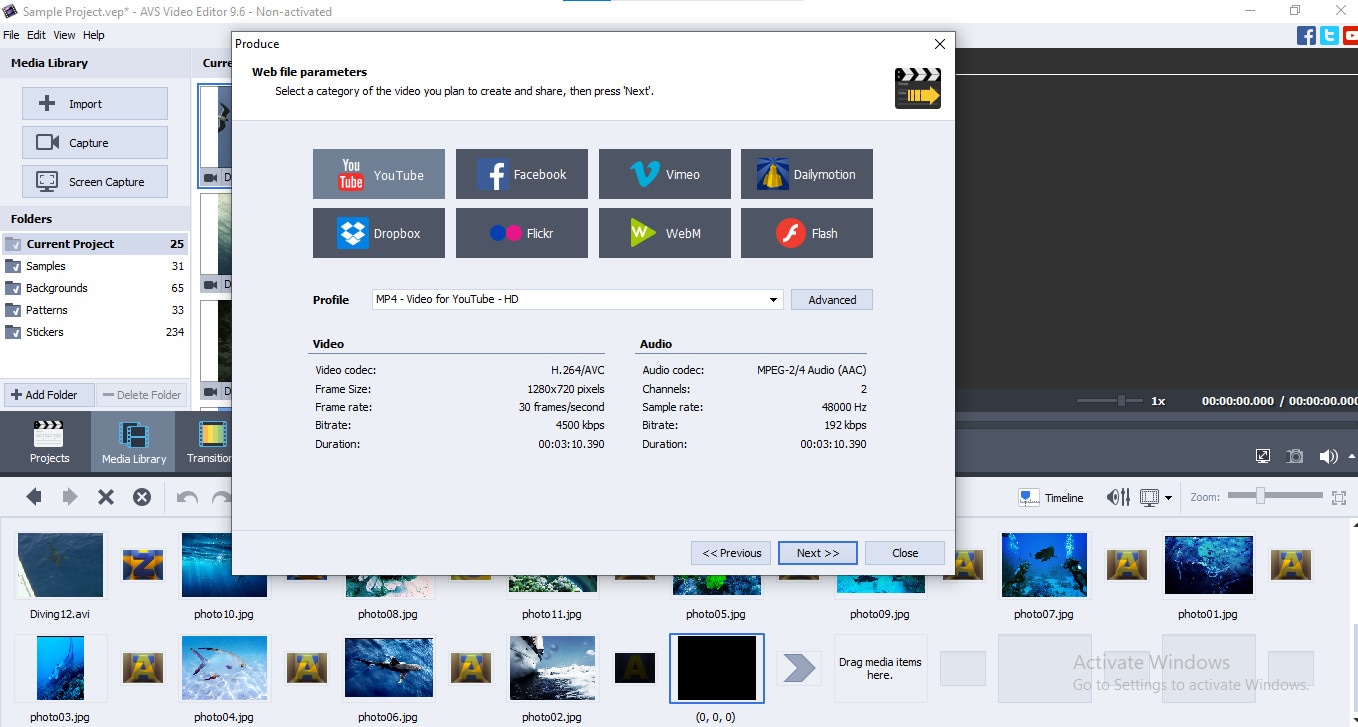
Task: Open the Facebook link icon
Action: (1306, 36)
